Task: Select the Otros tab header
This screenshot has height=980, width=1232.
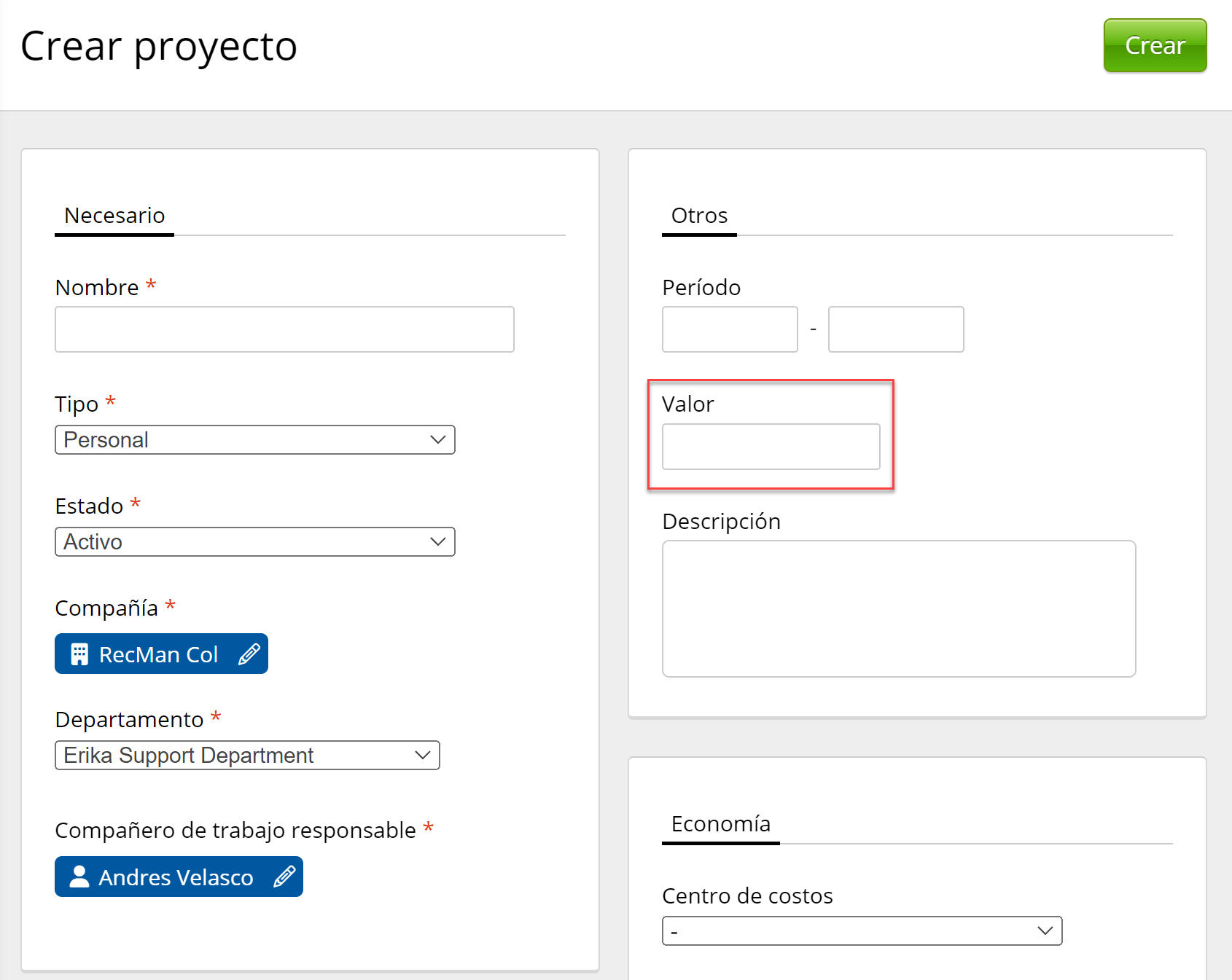Action: tap(699, 216)
